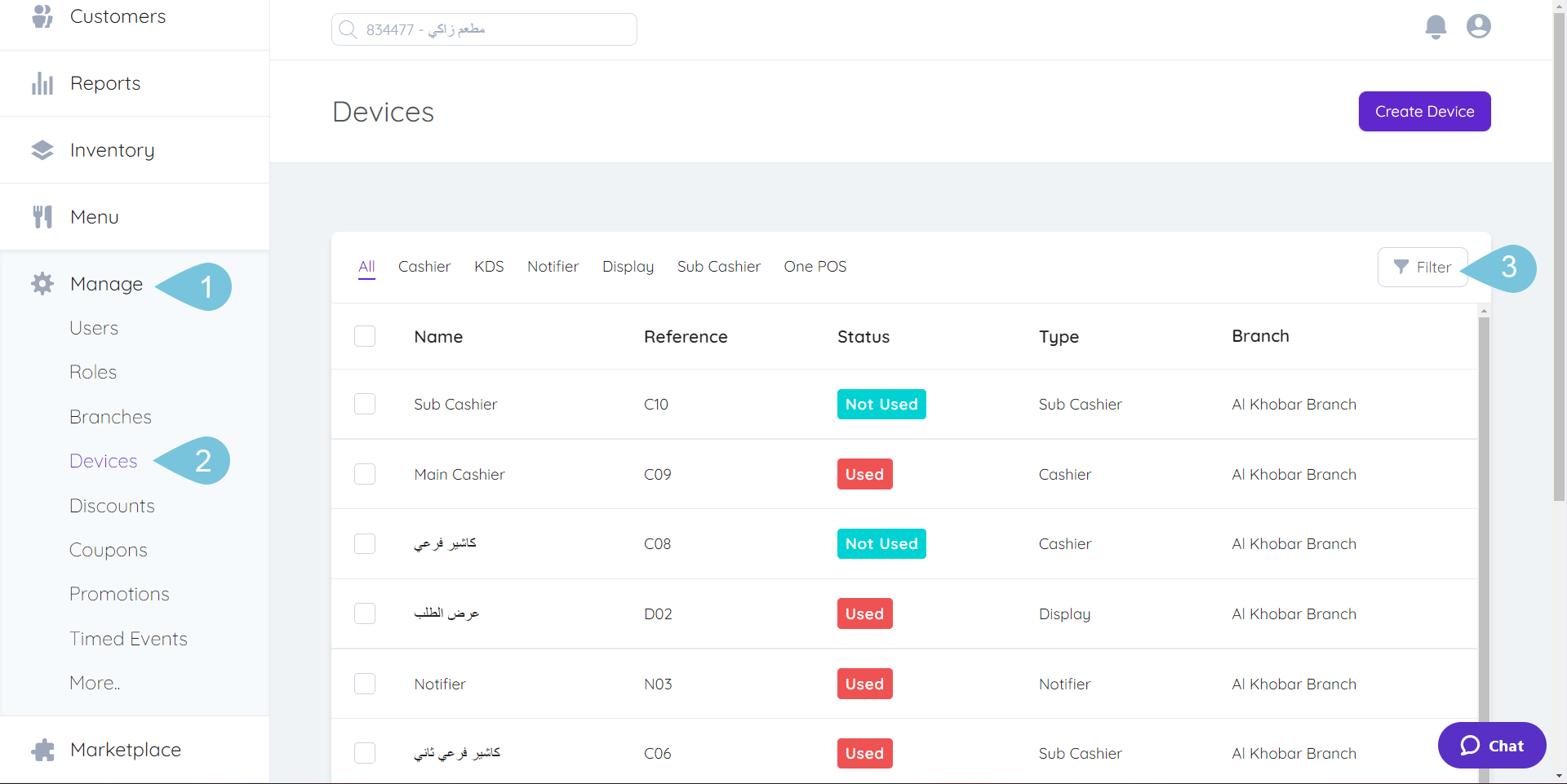Switch to the Notifier tab
The width and height of the screenshot is (1567, 784).
click(553, 267)
